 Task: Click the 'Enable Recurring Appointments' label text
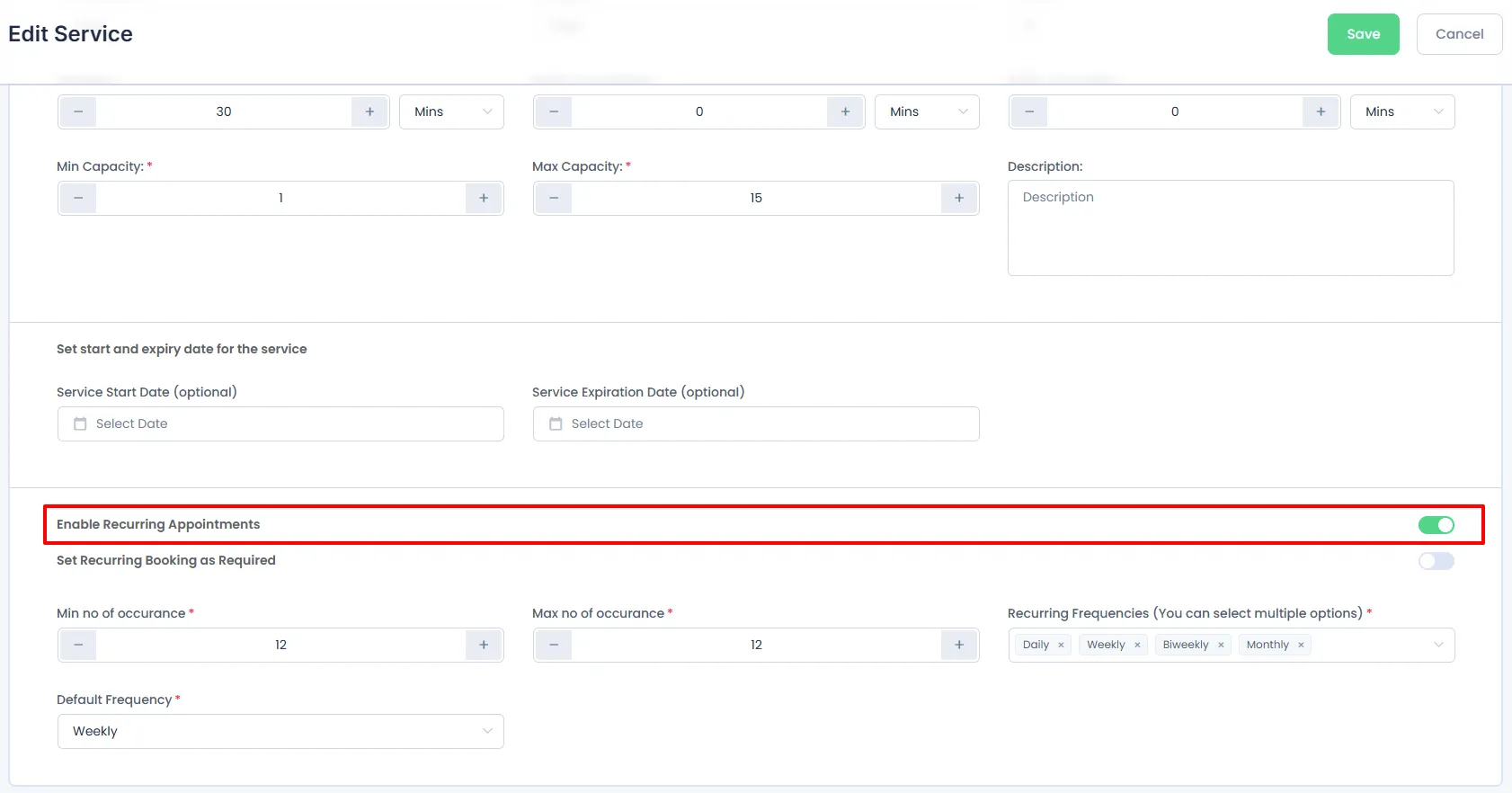pyautogui.click(x=158, y=524)
